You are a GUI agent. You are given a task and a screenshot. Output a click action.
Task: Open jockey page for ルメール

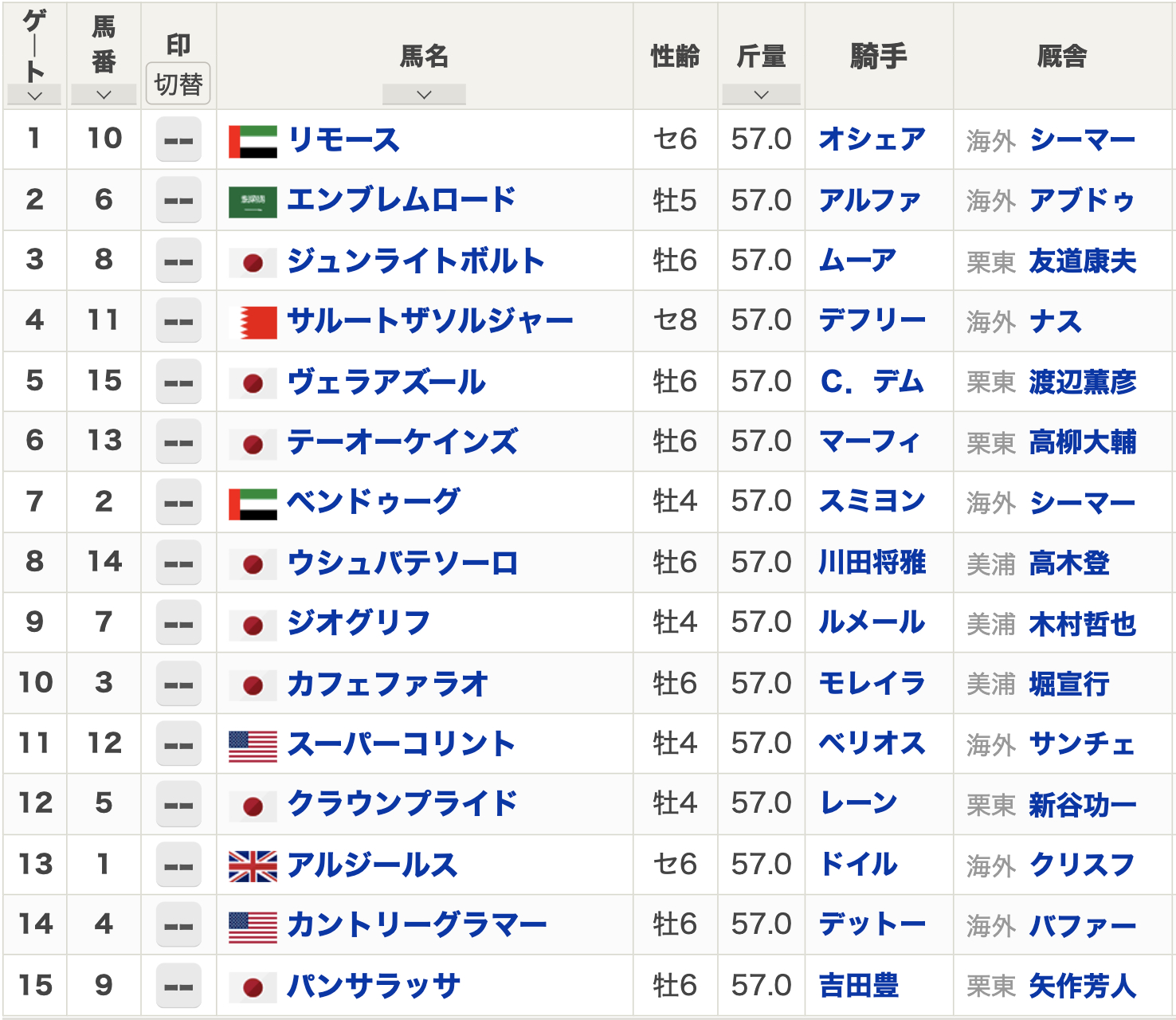coord(872,623)
